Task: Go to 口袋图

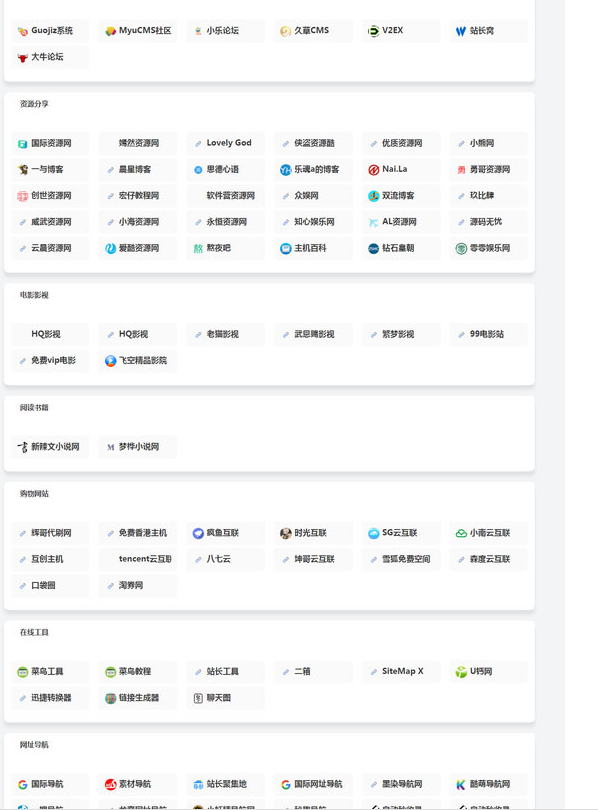Action: coord(43,586)
